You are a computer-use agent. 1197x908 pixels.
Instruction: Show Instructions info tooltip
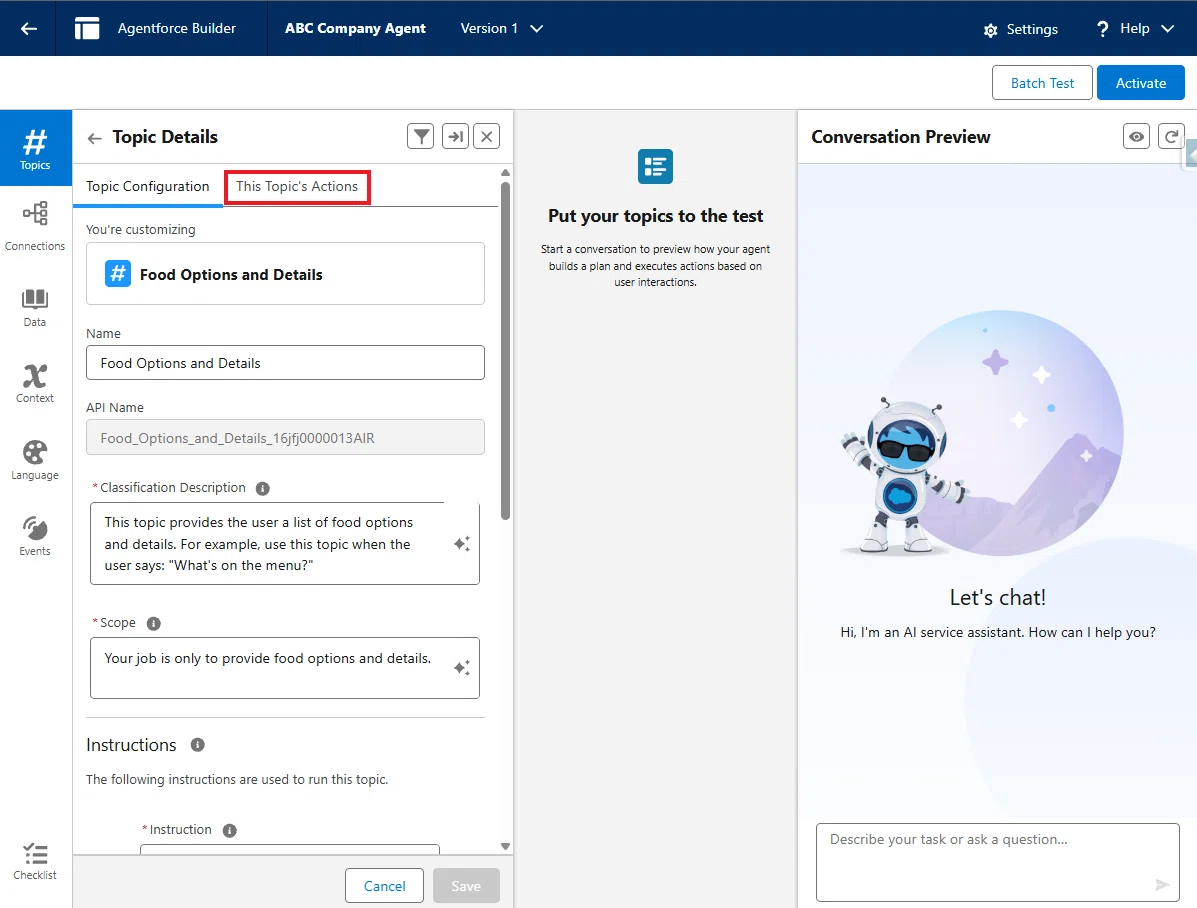198,745
